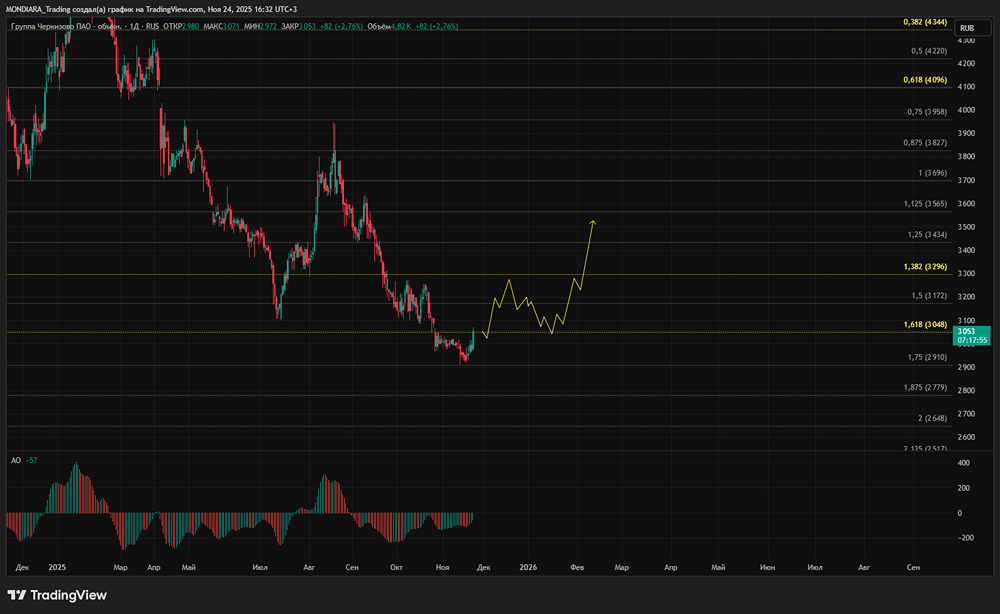The image size is (1000, 614).
Task: Click the Fibonacci level 1 (3696) label
Action: [x=932, y=173]
